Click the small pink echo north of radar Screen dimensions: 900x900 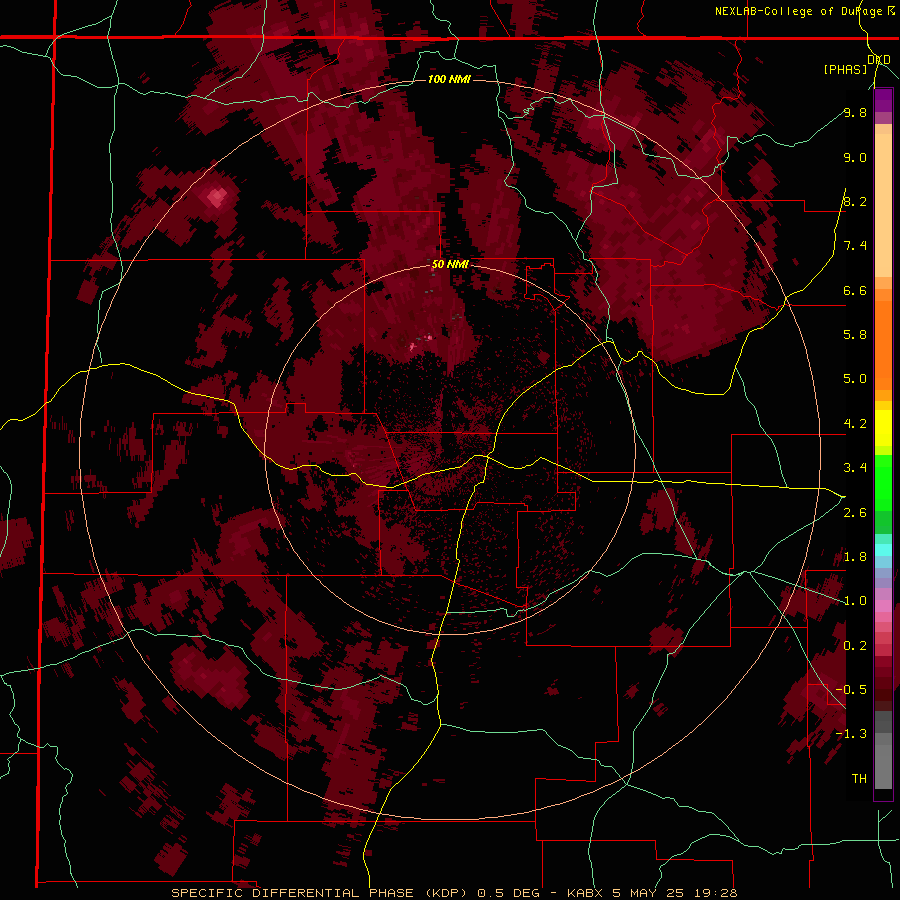[413, 346]
